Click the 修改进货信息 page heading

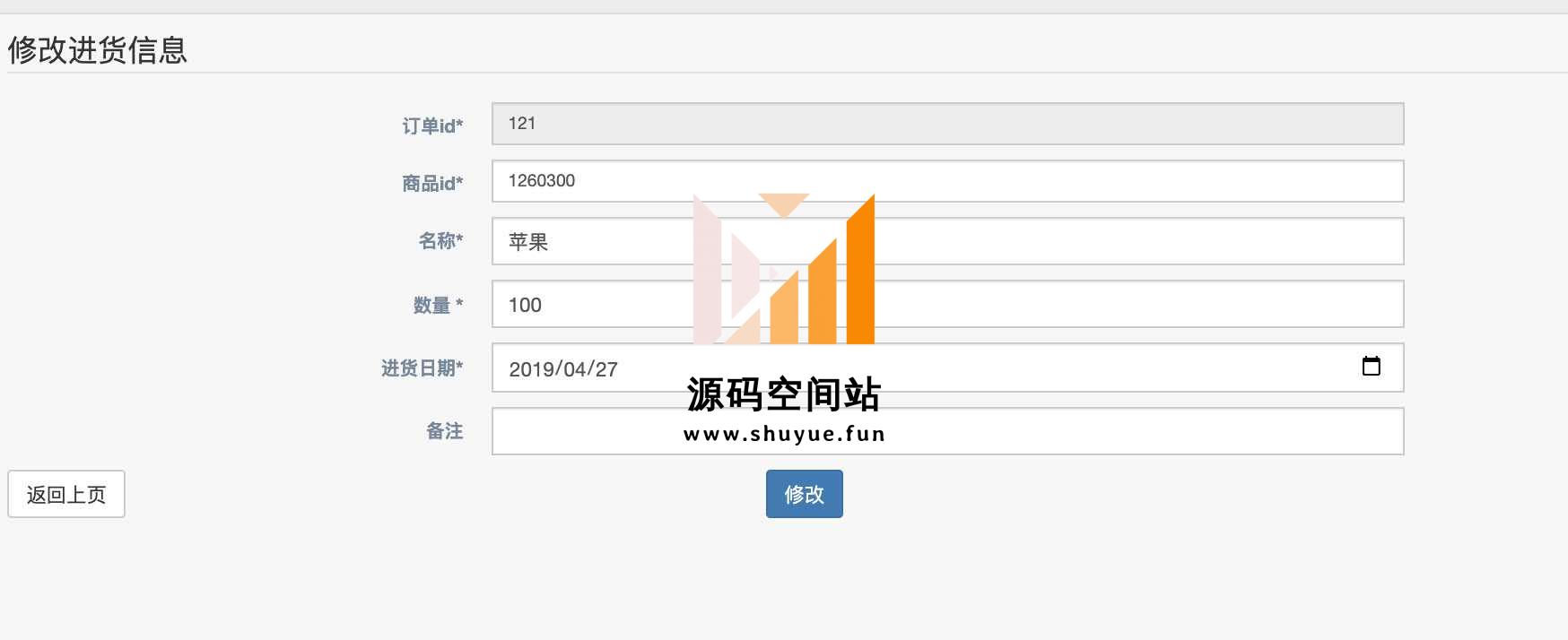point(98,50)
